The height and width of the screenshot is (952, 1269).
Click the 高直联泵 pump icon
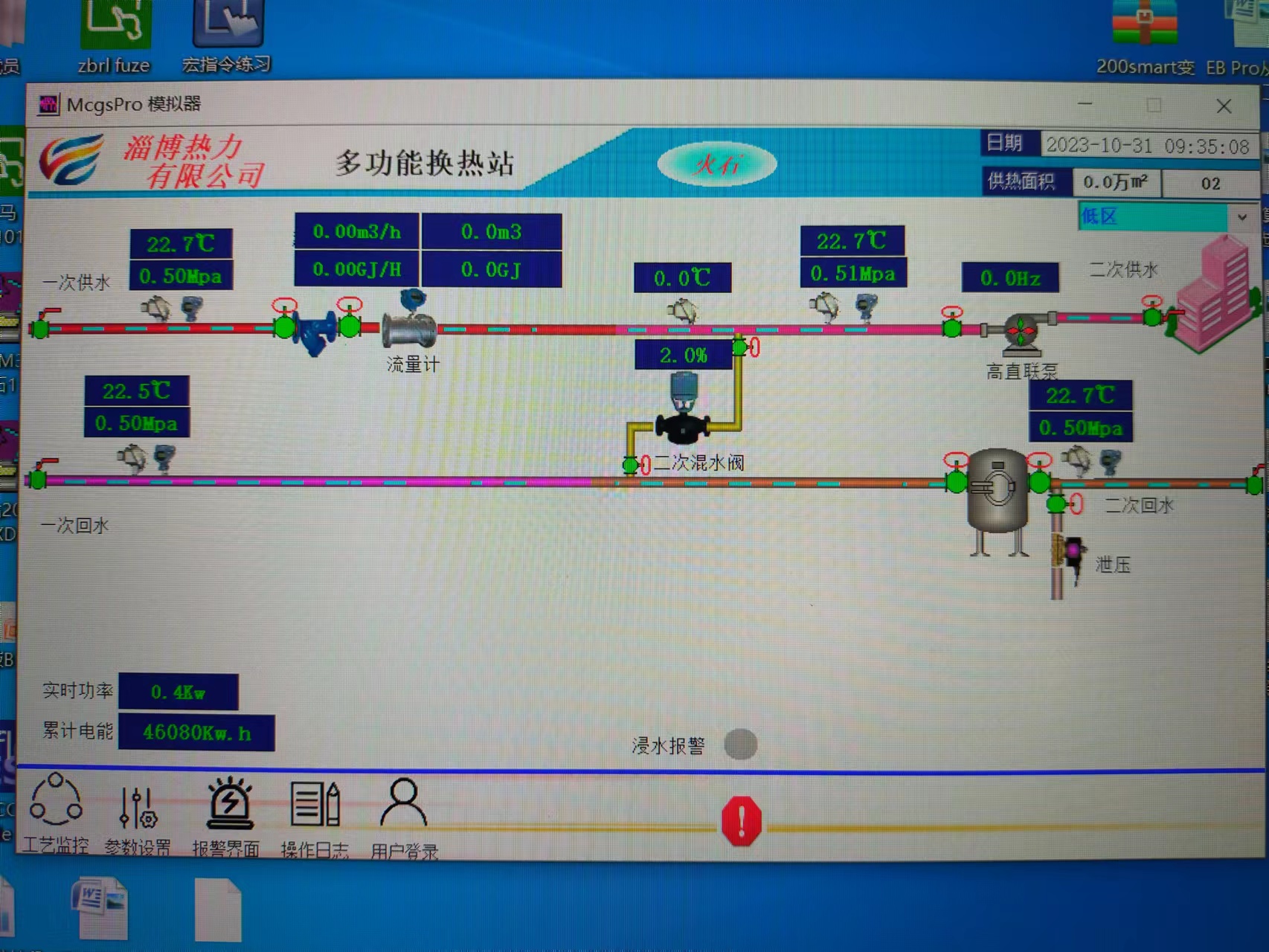click(x=1021, y=331)
